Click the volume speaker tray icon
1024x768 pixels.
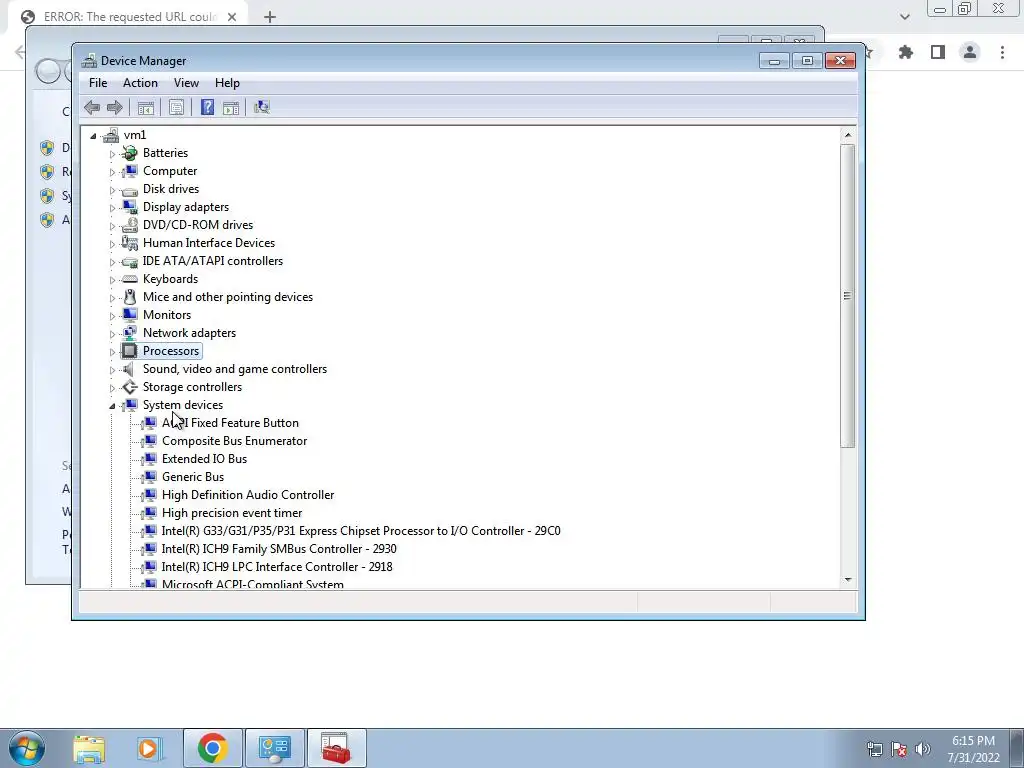(923, 748)
